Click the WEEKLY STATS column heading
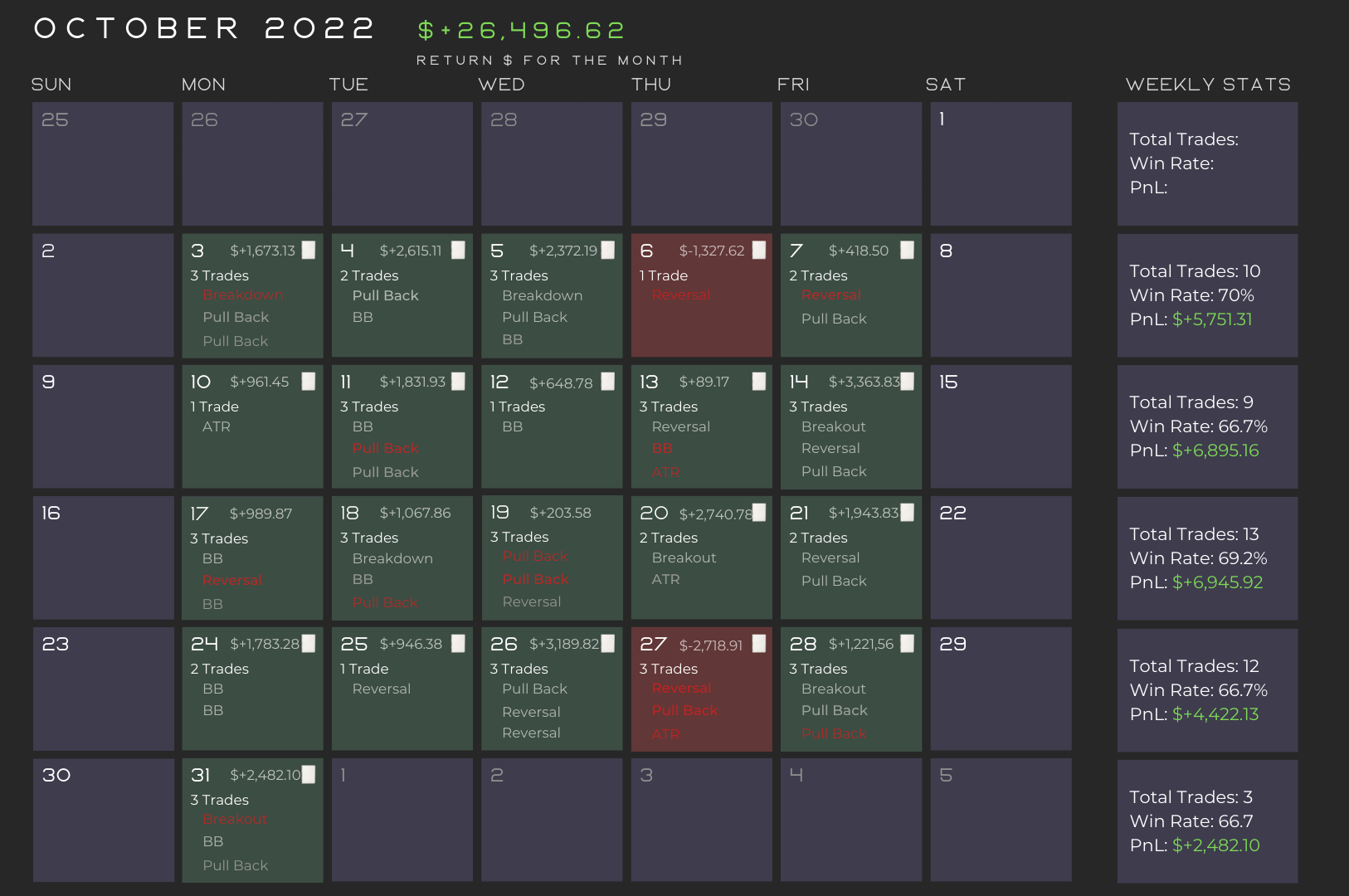Screen dimensions: 1349x896 [1208, 85]
